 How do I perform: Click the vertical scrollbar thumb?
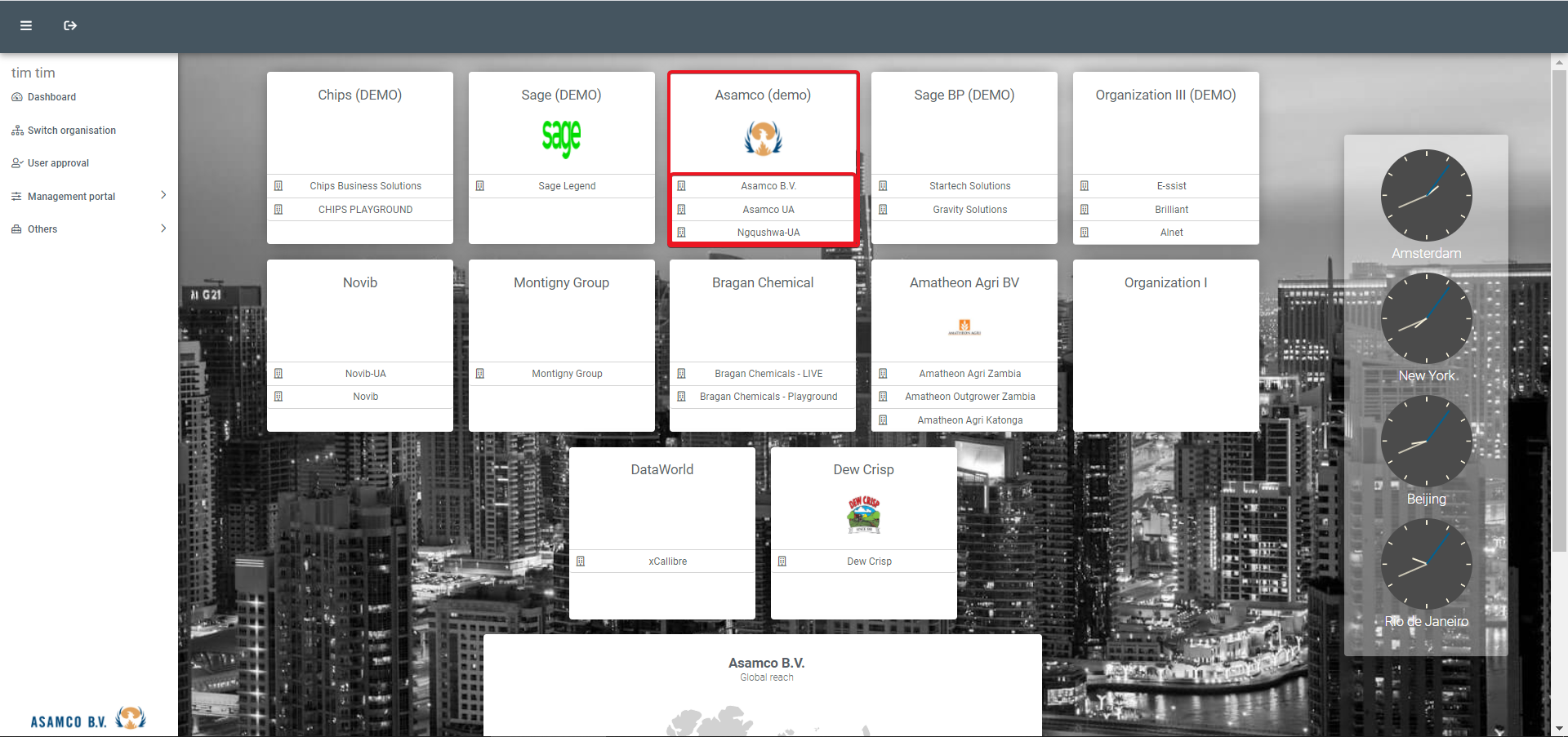point(1559,310)
